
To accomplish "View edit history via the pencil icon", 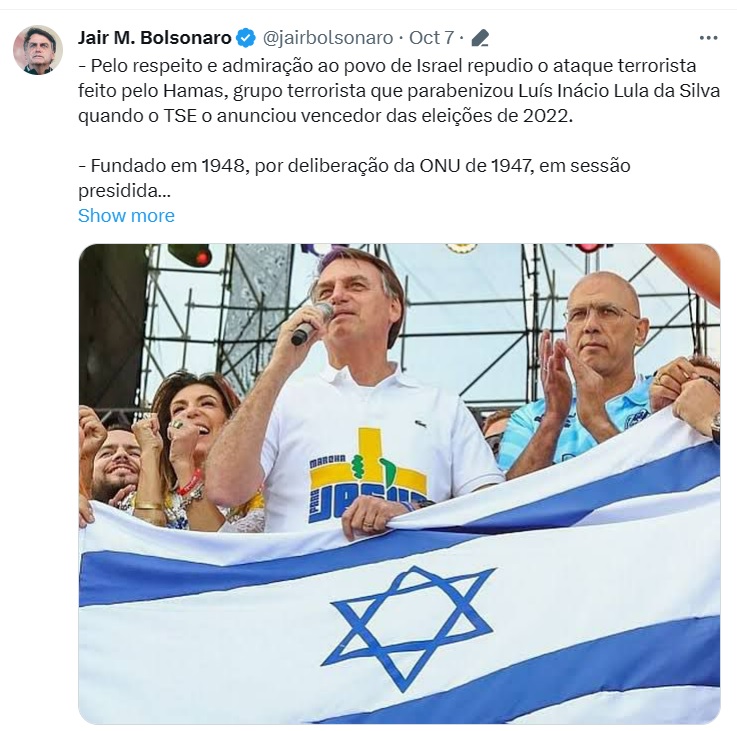I will tap(480, 38).
